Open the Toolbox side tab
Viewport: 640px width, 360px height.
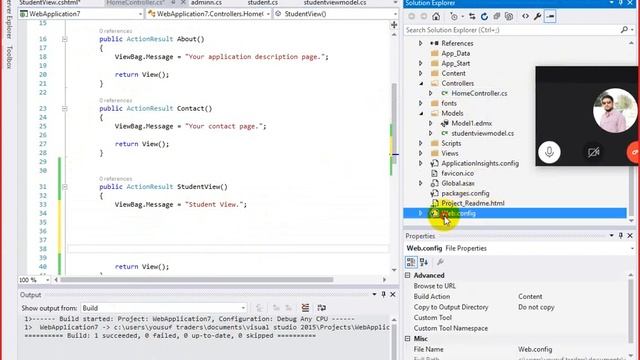click(9, 57)
